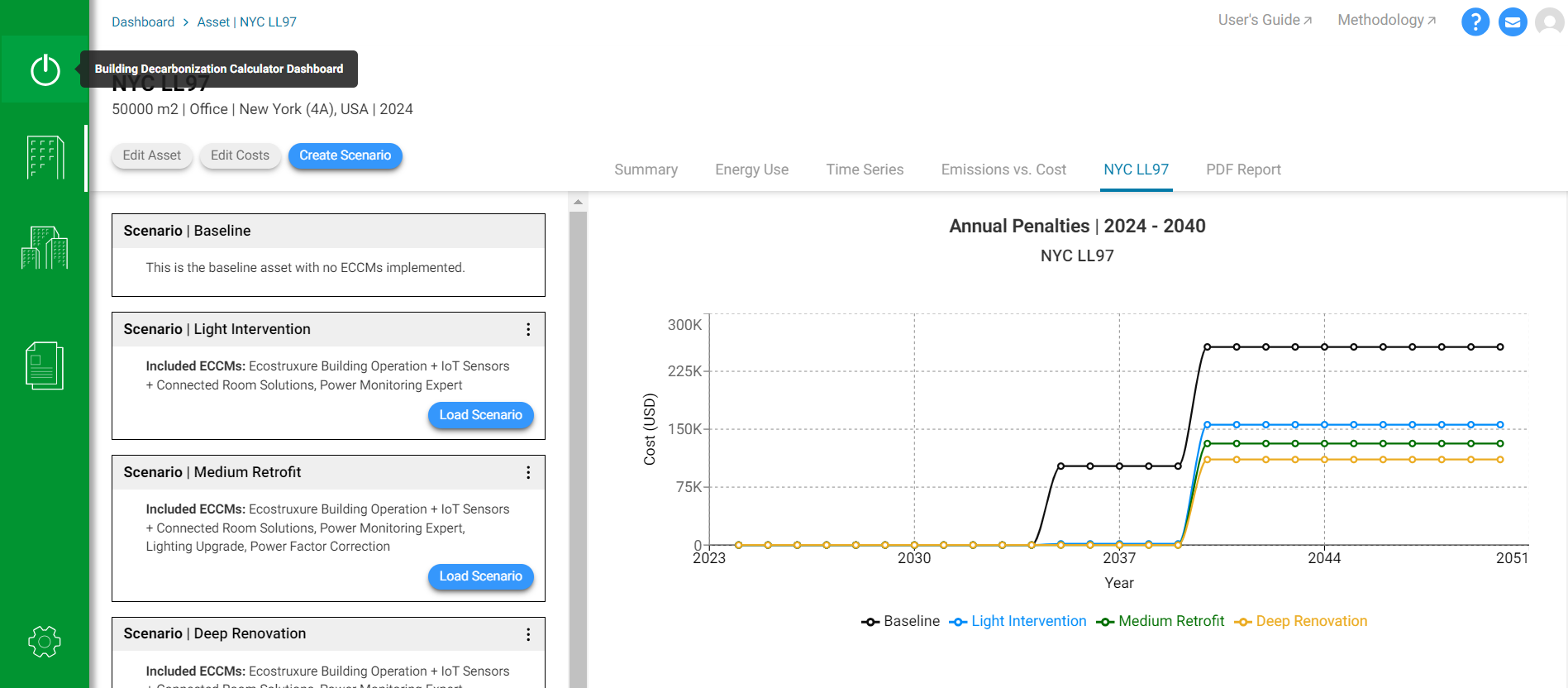Open Light Intervention scenario options menu
Viewport: 1568px width, 688px height.
coord(528,330)
